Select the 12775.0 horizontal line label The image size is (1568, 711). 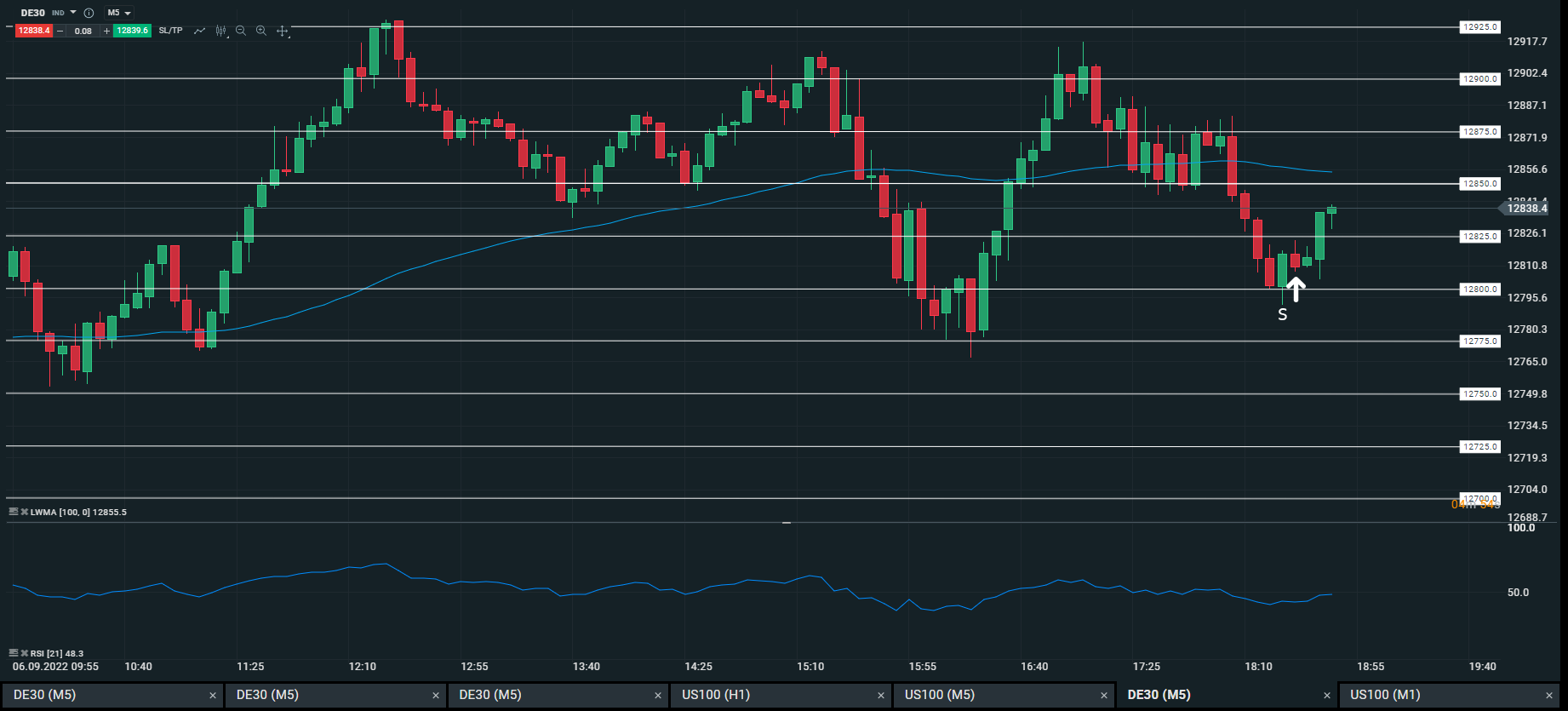point(1480,341)
